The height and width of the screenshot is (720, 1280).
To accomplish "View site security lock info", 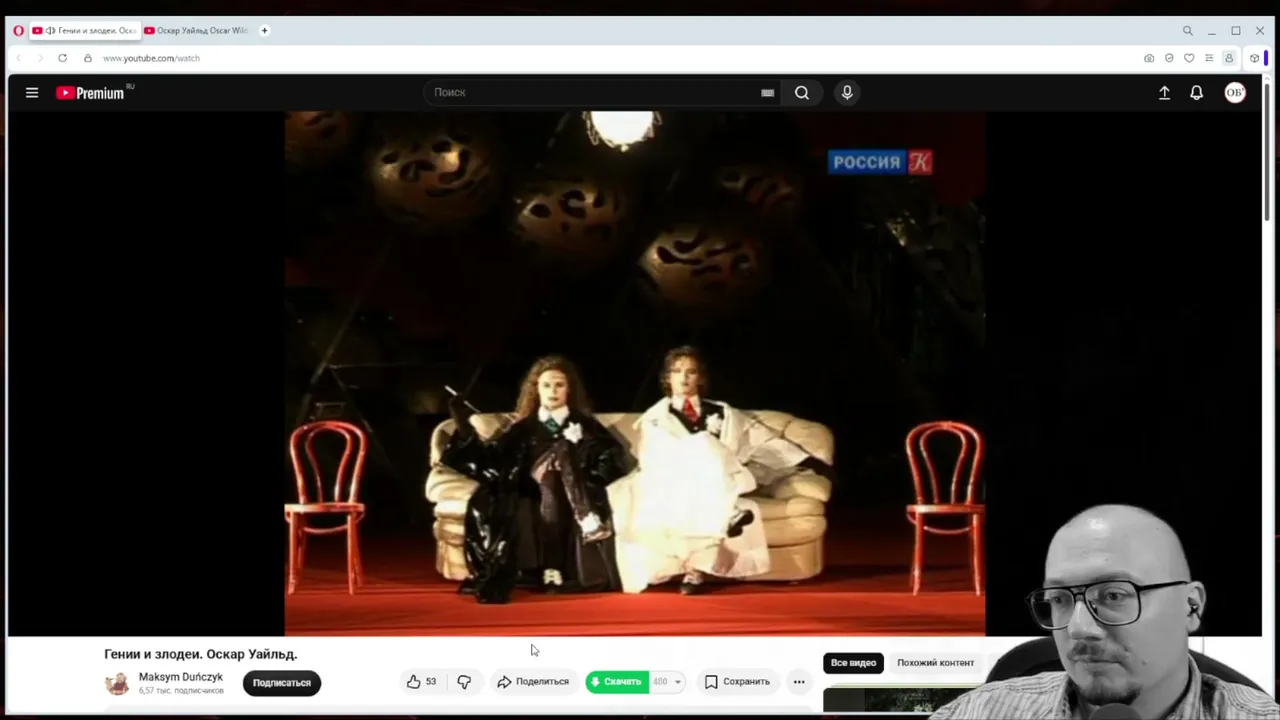I will 88,58.
